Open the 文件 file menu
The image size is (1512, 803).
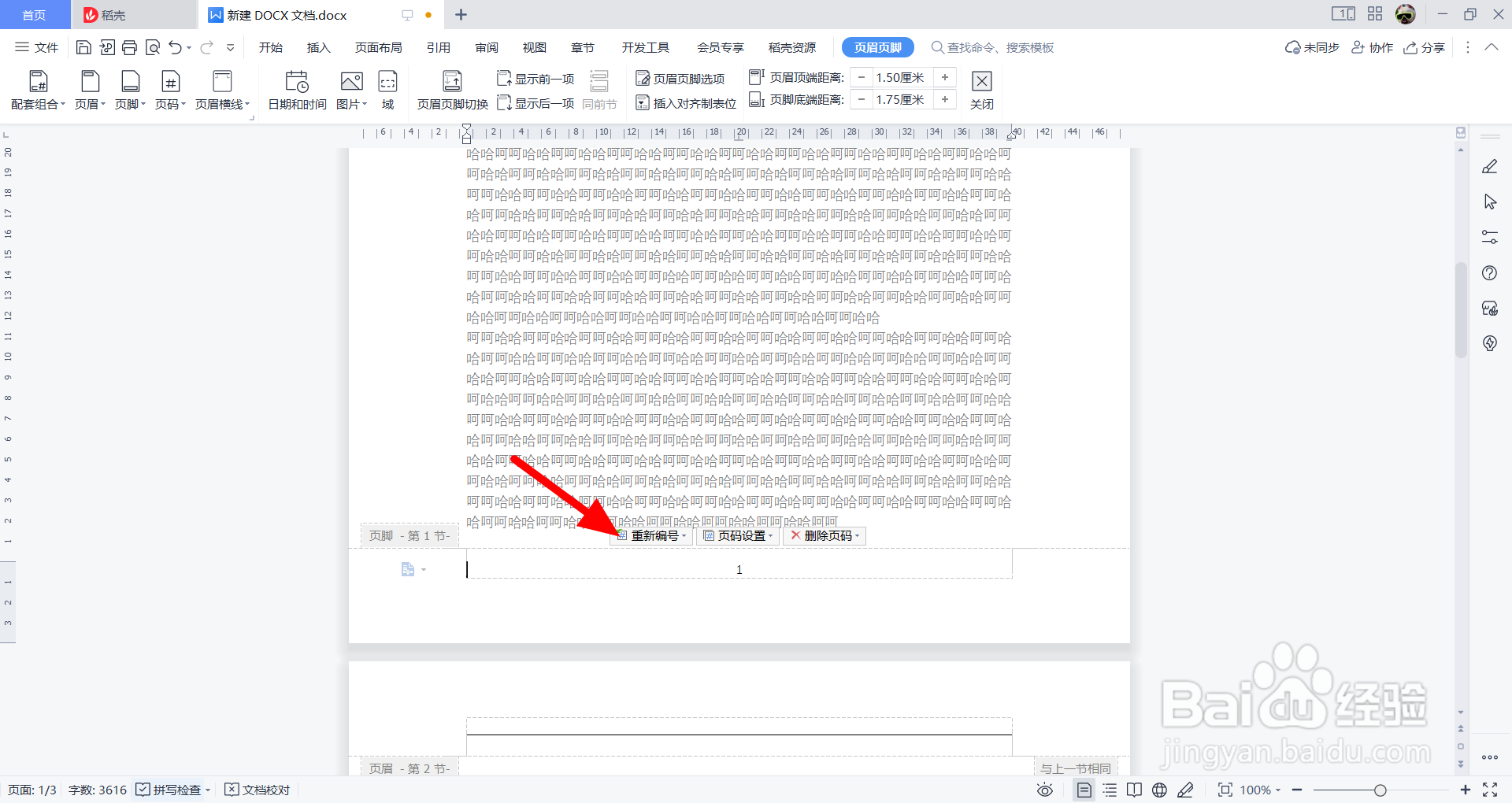[x=37, y=48]
